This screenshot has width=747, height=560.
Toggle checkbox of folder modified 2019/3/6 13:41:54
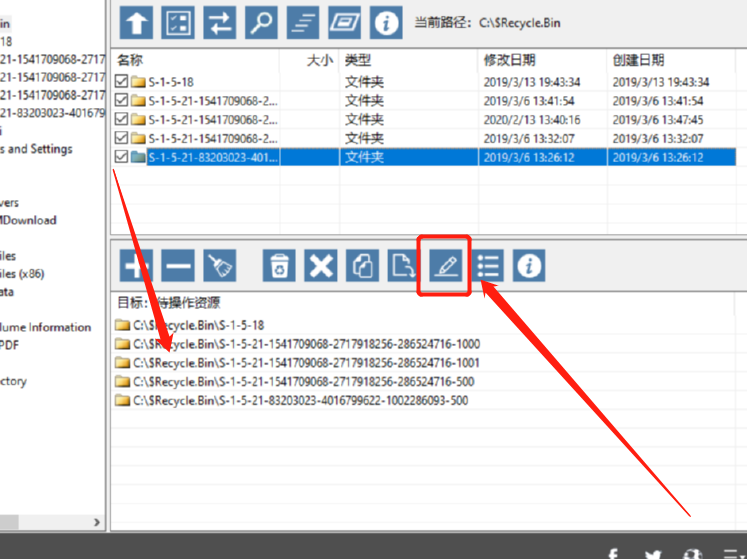[121, 101]
